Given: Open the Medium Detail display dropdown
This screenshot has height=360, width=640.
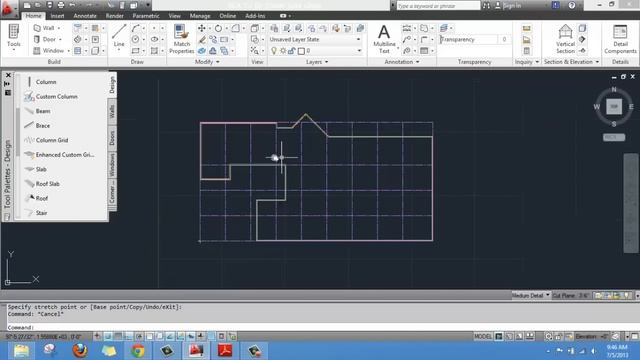Looking at the screenshot, I should (531, 296).
